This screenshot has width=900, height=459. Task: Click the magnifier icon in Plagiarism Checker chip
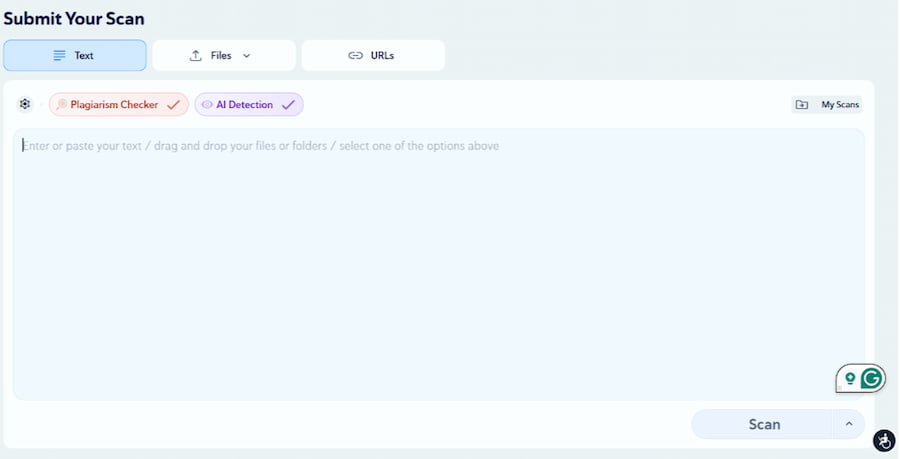pos(62,104)
